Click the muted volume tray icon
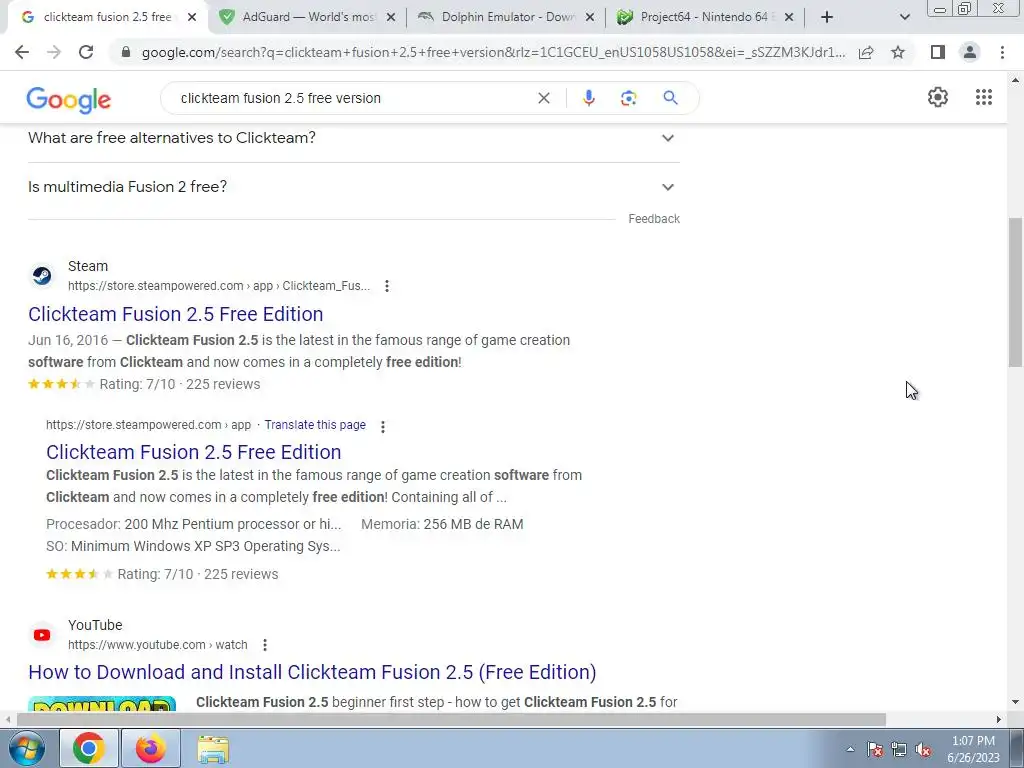1024x768 pixels. (x=923, y=750)
